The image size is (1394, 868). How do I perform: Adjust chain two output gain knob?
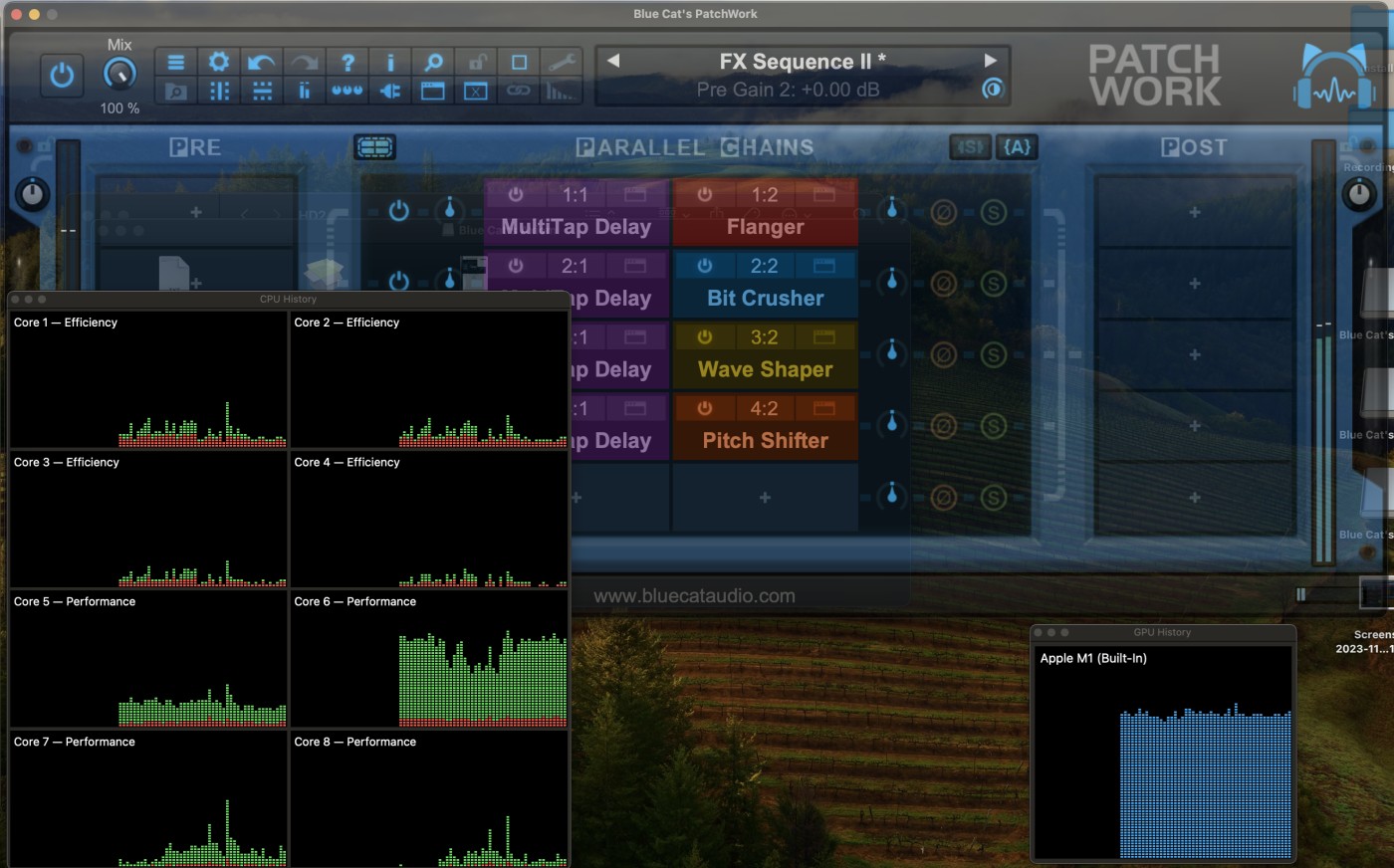pos(892,282)
